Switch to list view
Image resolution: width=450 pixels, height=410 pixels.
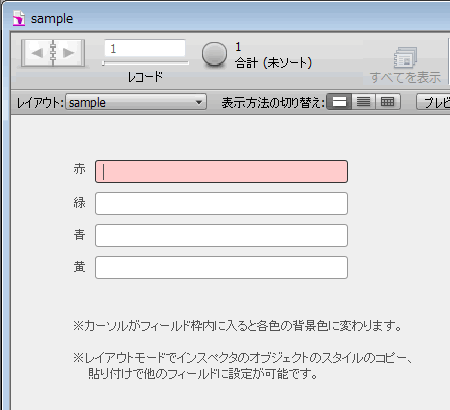point(363,102)
